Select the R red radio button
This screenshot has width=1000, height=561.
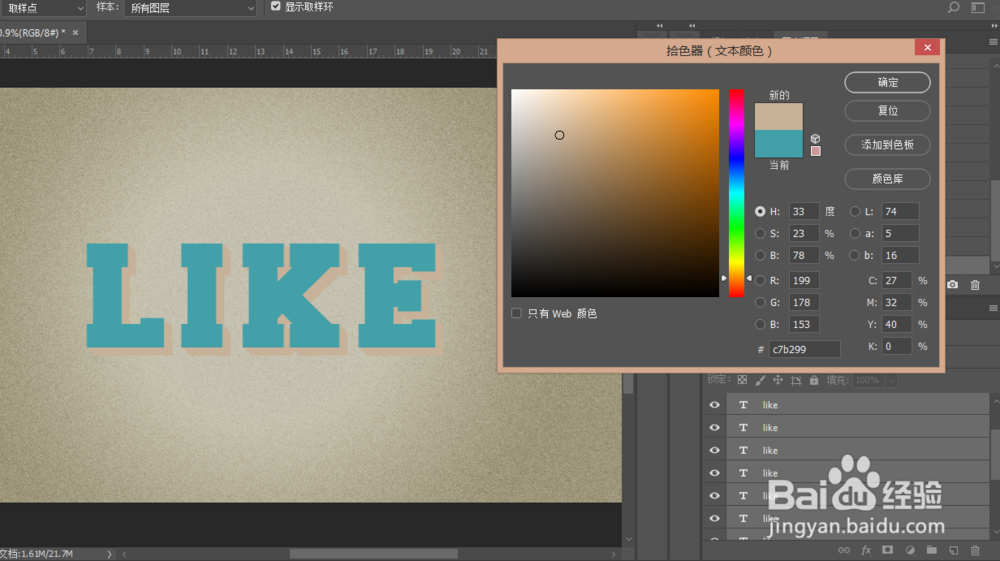tap(760, 280)
